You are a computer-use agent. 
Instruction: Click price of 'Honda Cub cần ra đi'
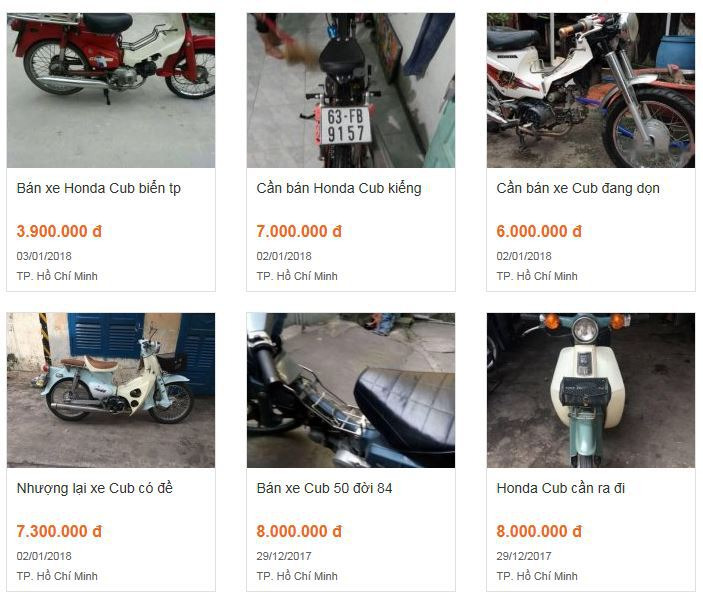pyautogui.click(x=539, y=531)
